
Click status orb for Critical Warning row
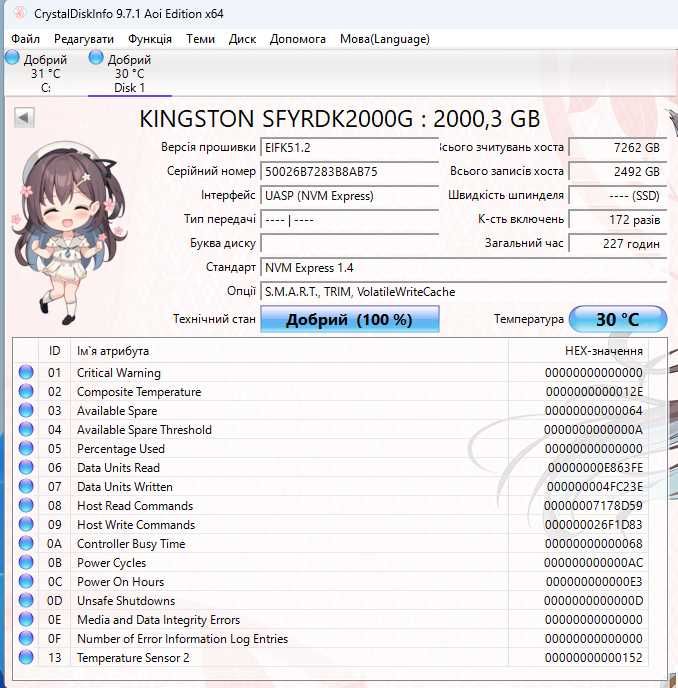pos(26,372)
